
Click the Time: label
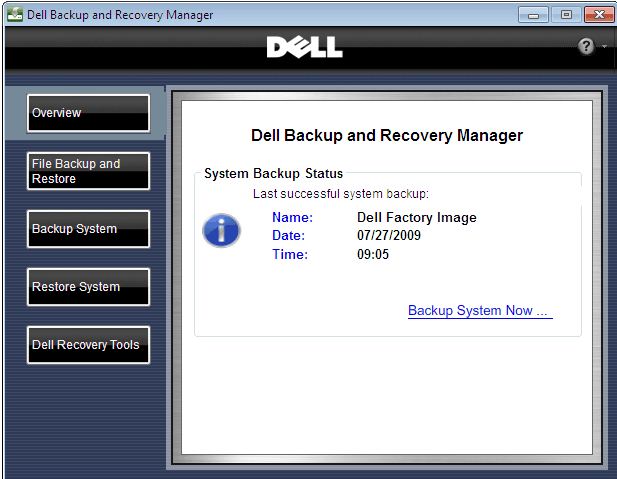click(290, 254)
